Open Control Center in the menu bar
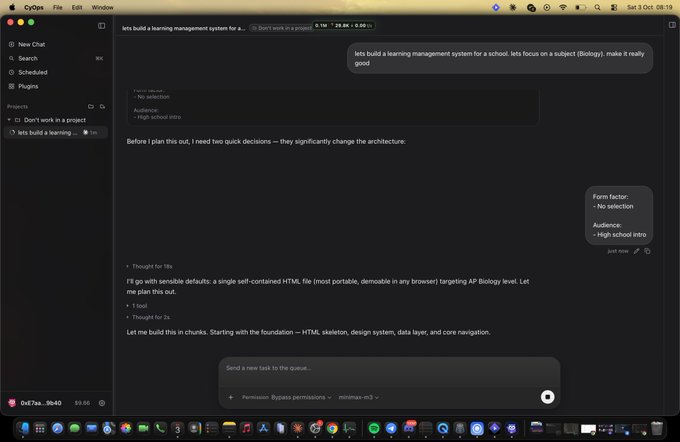 click(x=614, y=7)
